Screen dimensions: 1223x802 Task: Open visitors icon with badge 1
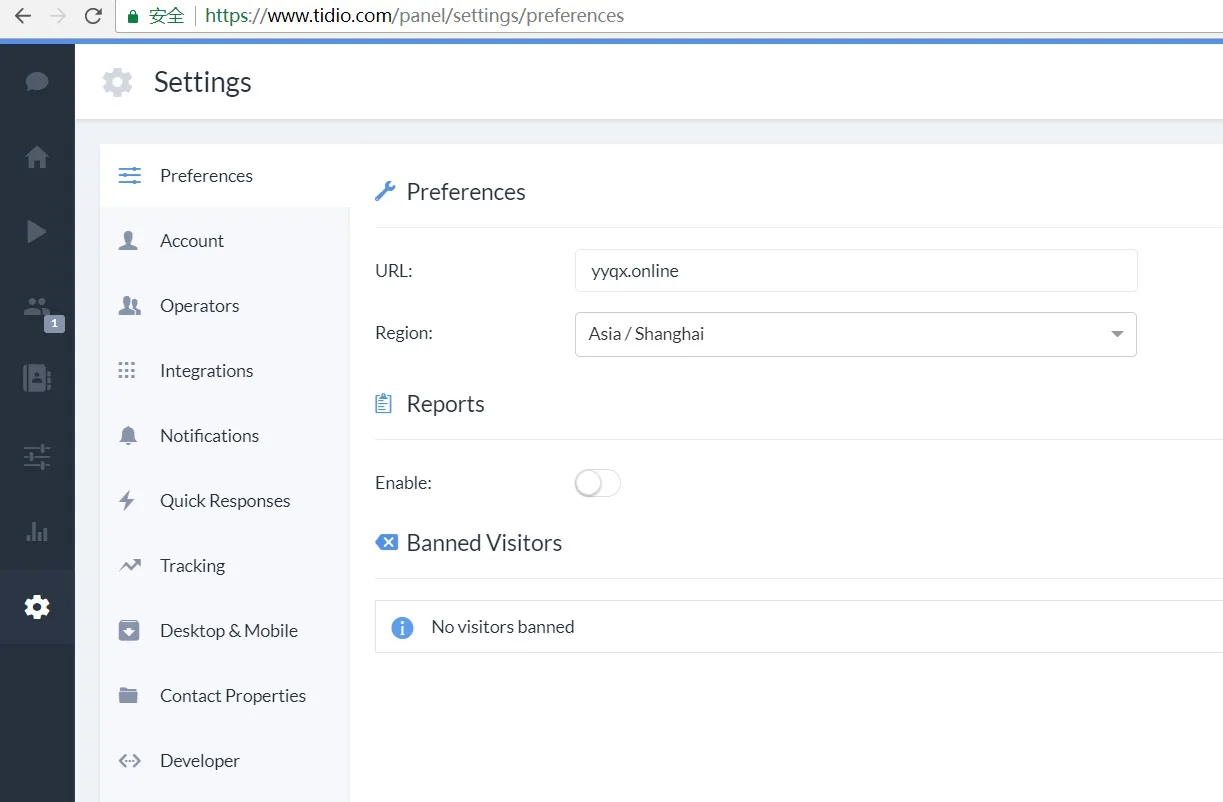pyautogui.click(x=38, y=308)
